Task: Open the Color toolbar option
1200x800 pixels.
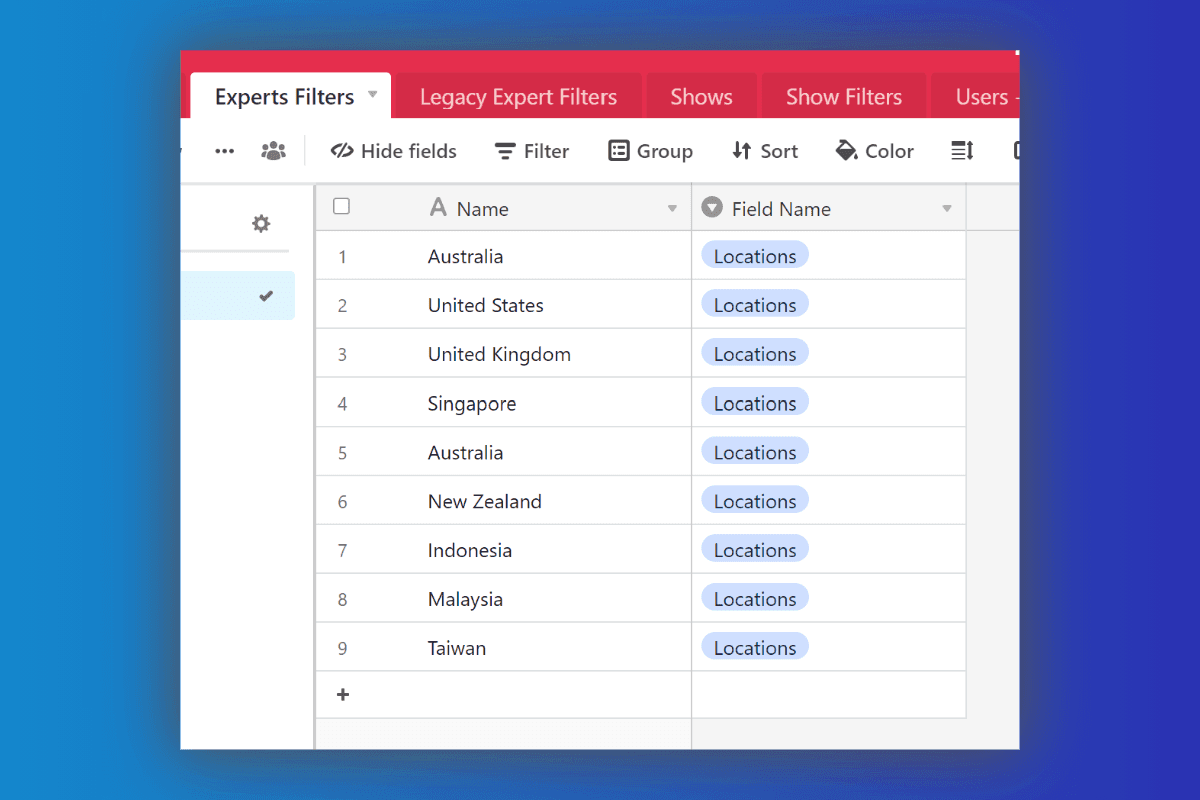Action: coord(875,151)
